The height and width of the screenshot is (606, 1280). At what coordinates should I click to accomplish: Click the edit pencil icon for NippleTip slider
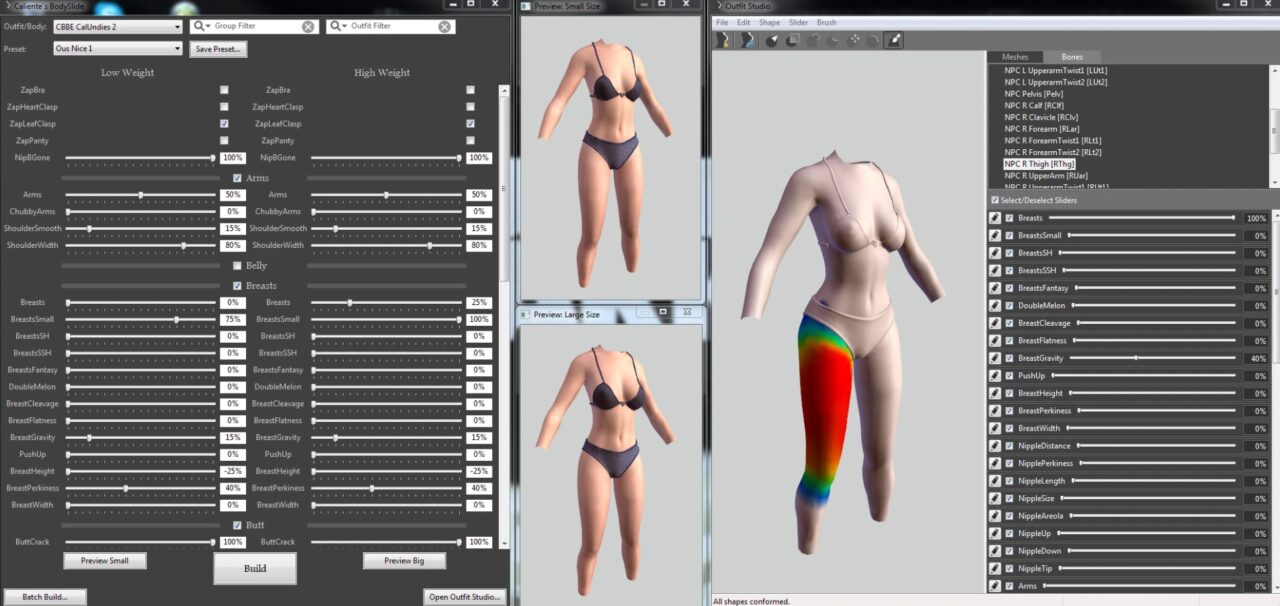(x=995, y=568)
